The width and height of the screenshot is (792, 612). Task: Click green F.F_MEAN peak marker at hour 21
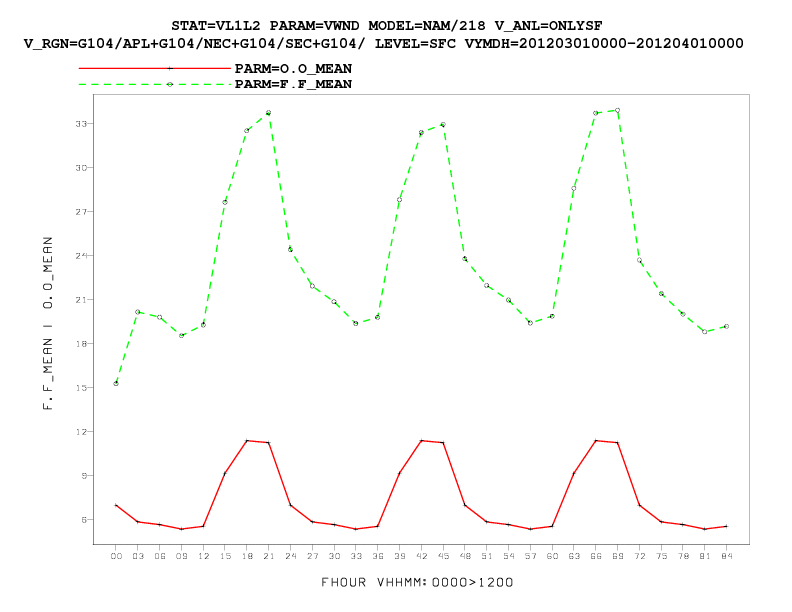269,113
